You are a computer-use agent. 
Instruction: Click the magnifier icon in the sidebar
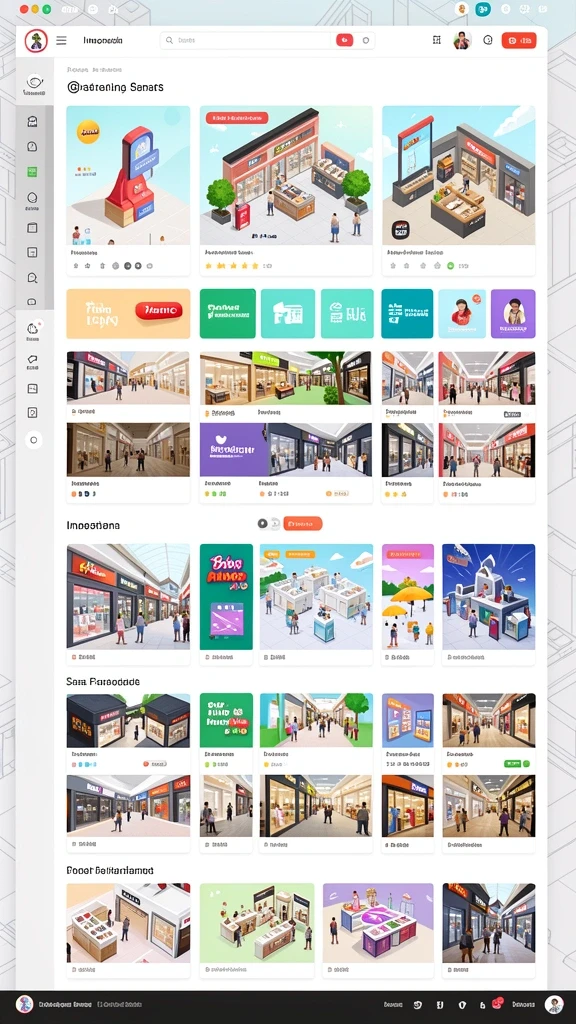(x=32, y=278)
